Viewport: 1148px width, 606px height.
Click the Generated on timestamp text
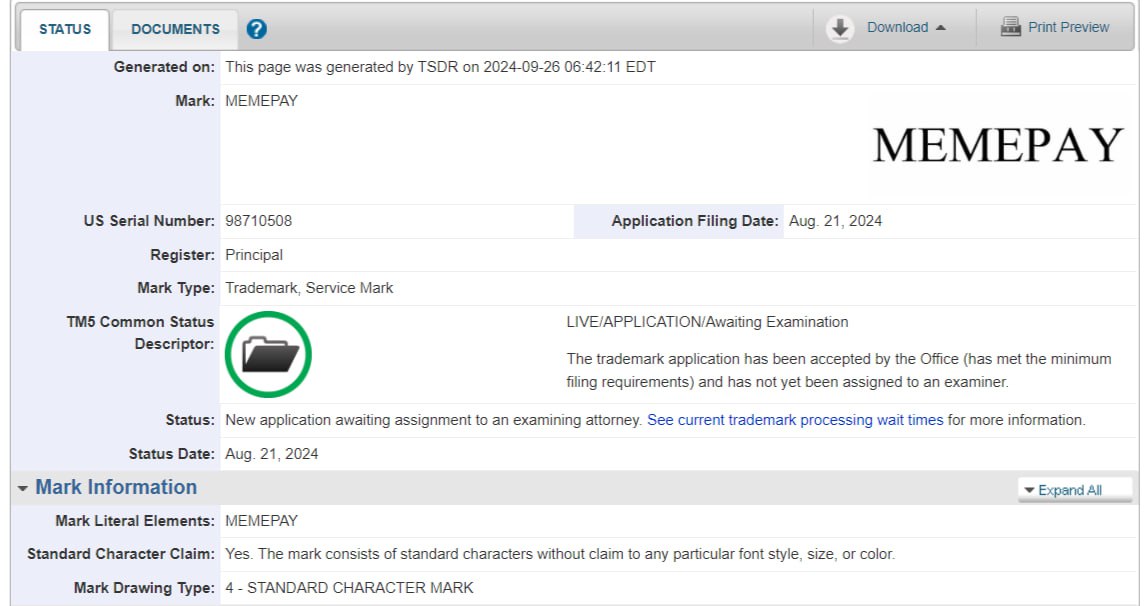click(x=440, y=67)
